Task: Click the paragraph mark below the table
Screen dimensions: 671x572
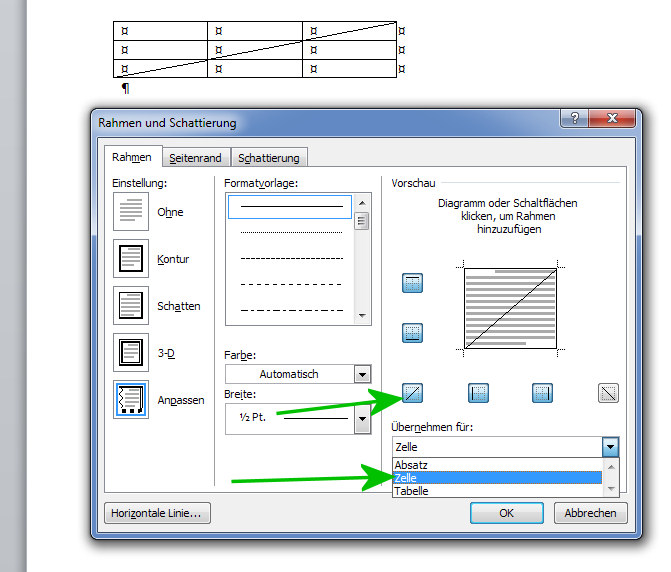Action: point(125,88)
